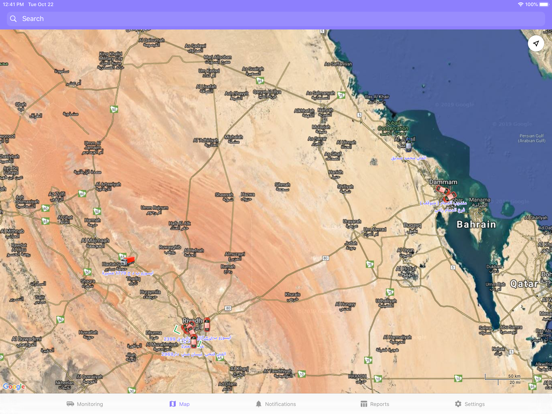Screen dimensions: 552x414
Task: Tap the battery indicator in status bar
Action: pyautogui.click(x=544, y=5)
